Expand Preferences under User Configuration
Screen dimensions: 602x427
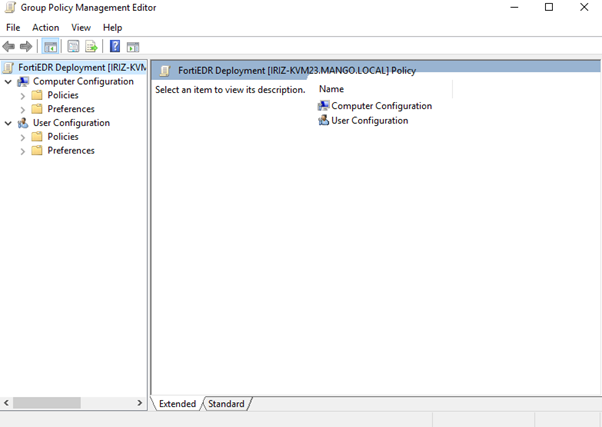click(23, 151)
